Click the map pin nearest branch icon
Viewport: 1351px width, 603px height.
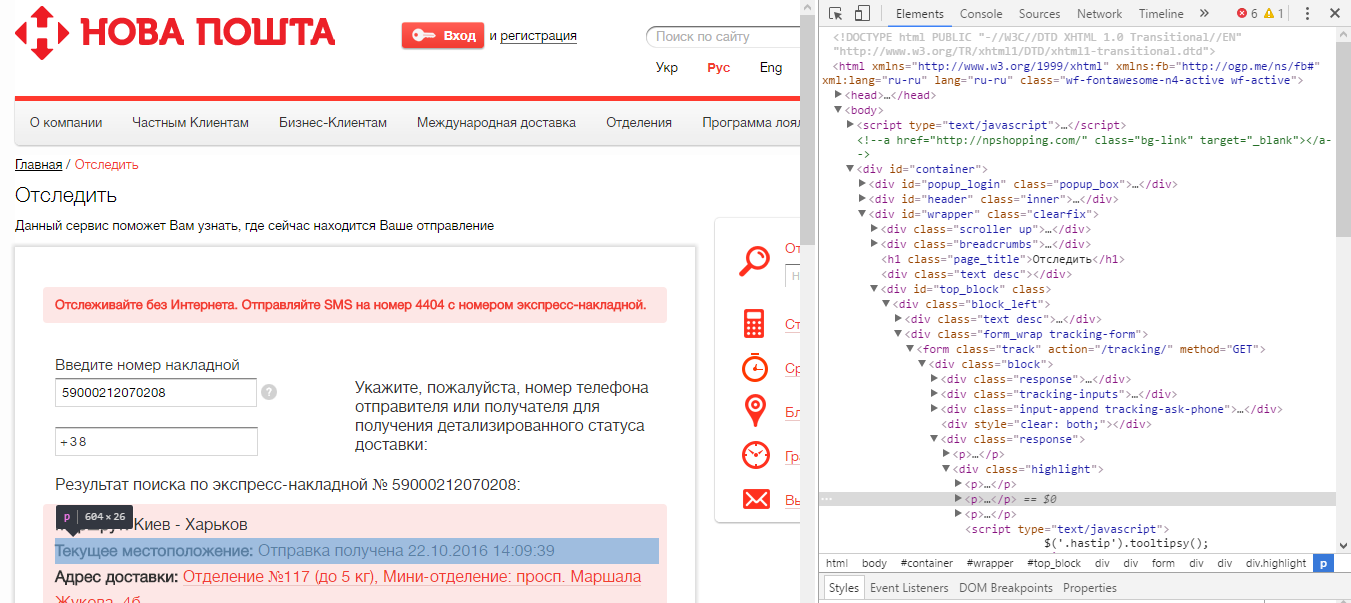pos(755,411)
